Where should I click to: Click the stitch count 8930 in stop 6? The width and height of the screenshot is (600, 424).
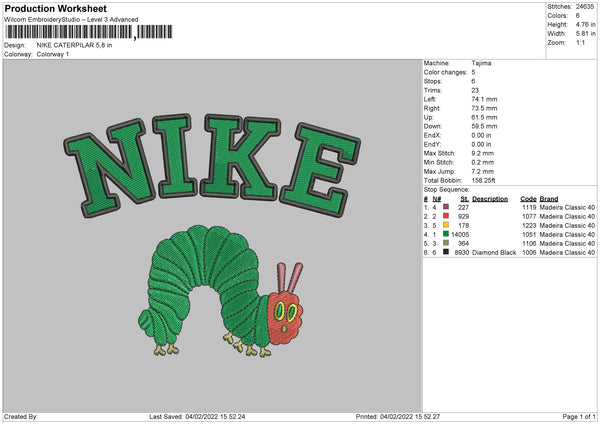[462, 253]
